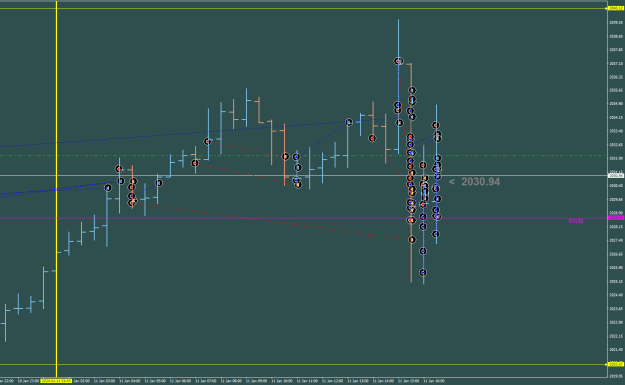Image resolution: width=625 pixels, height=385 pixels.
Task: Click the yellow price tag at the top of the price axis
Action: point(616,8)
